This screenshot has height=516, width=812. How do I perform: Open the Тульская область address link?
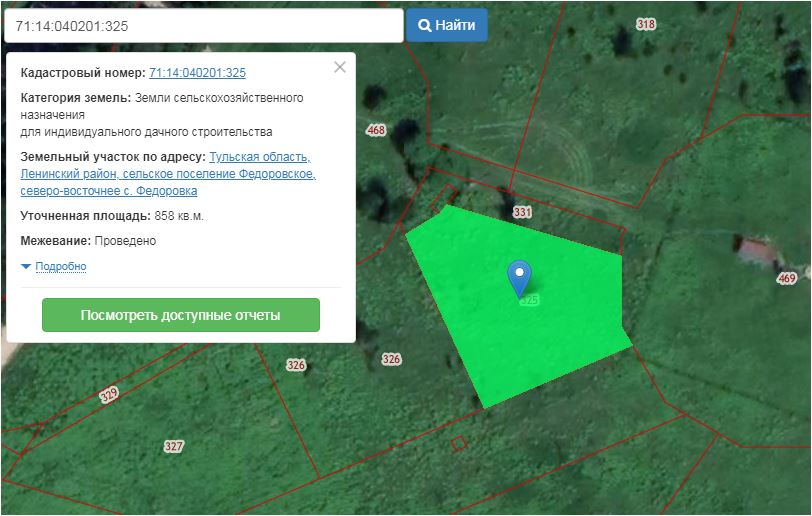260,157
